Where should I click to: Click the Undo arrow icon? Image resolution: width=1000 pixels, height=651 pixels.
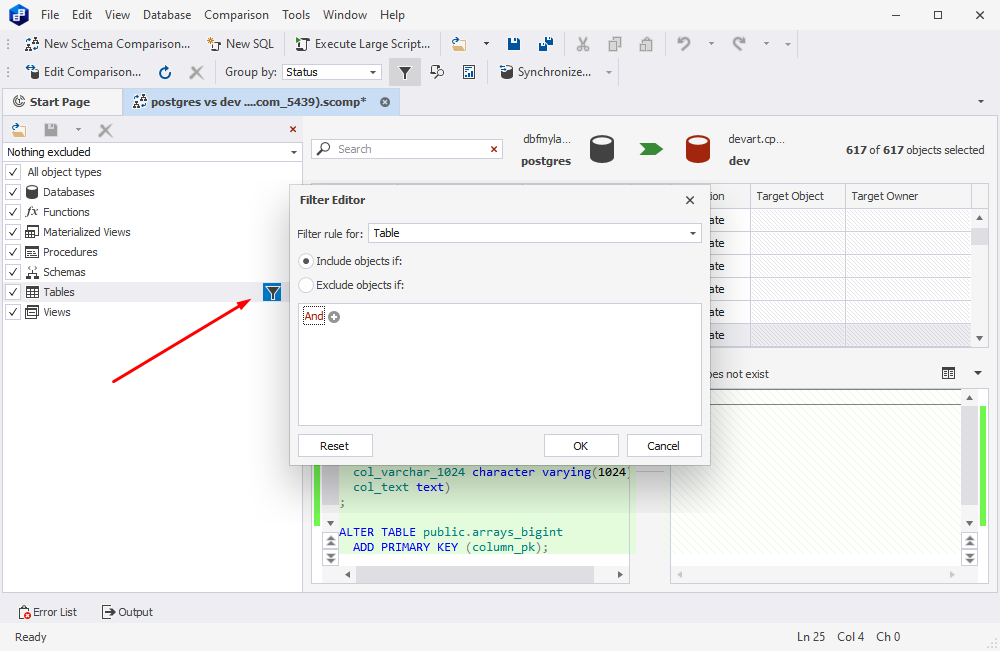pyautogui.click(x=684, y=44)
